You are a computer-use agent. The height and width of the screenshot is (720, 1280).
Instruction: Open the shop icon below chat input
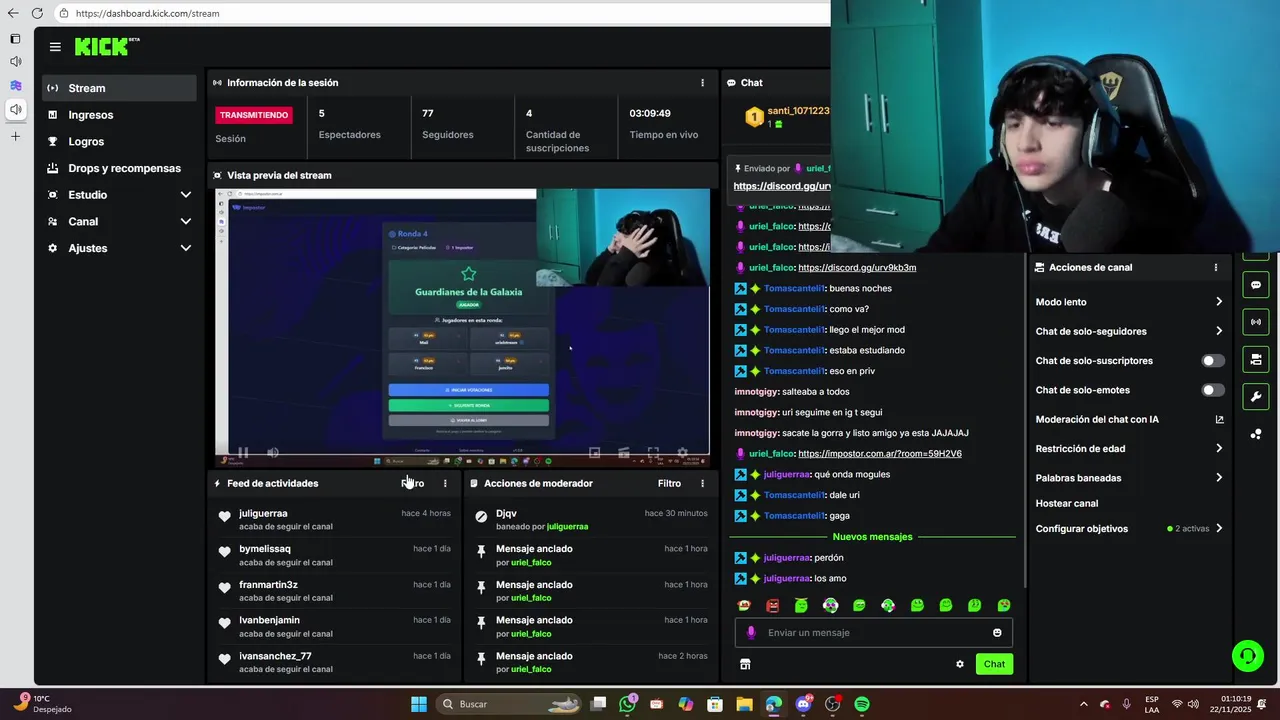tap(745, 664)
